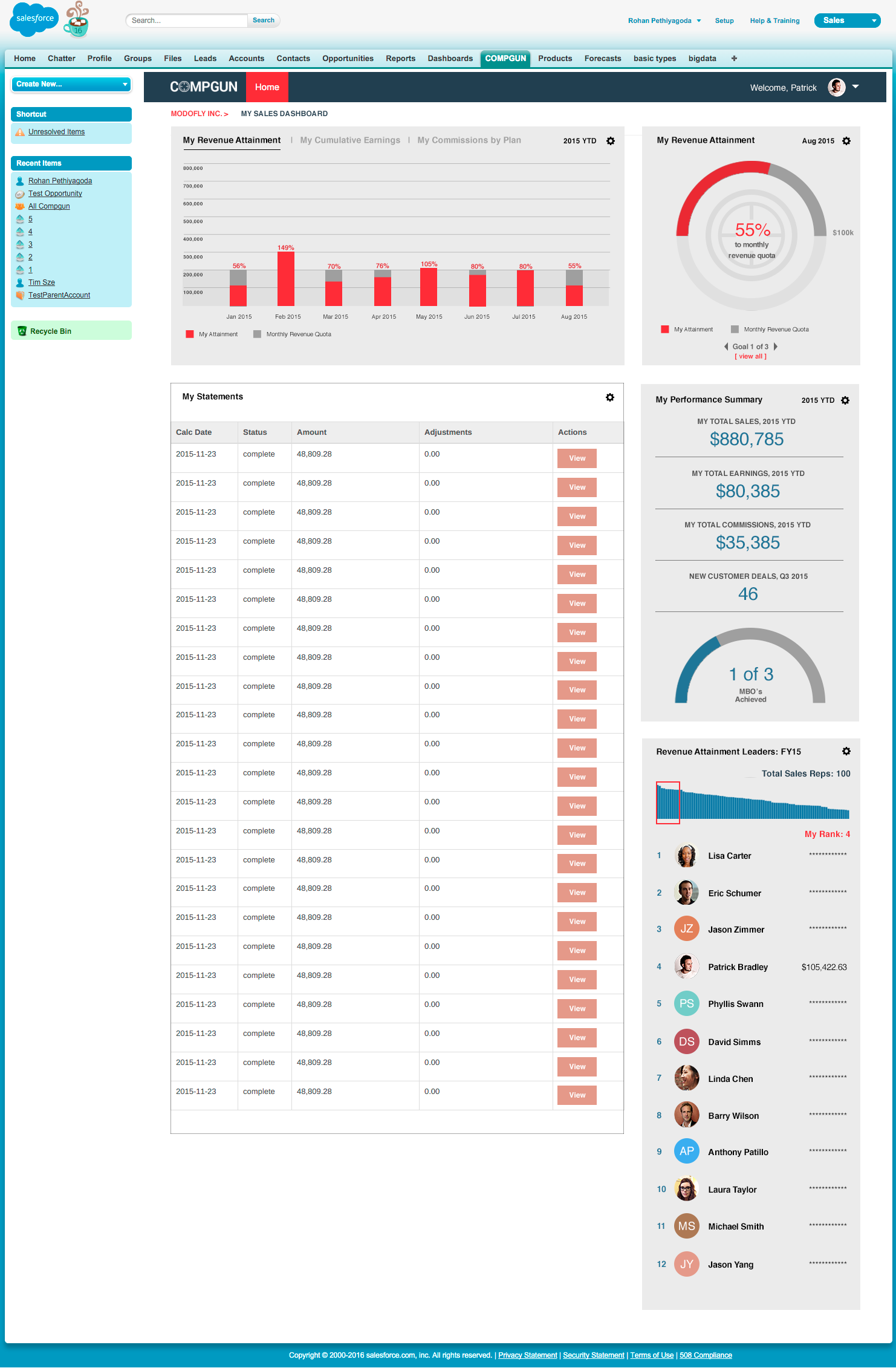
Task: Open the Create New dropdown
Action: tap(71, 84)
